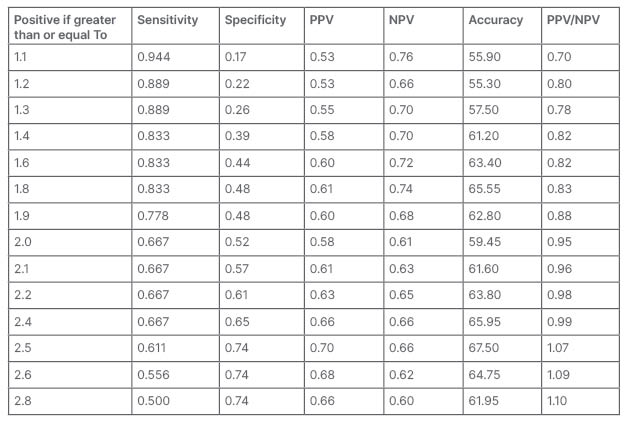
Task: Click the PPV/NPV column header
Action: click(574, 20)
